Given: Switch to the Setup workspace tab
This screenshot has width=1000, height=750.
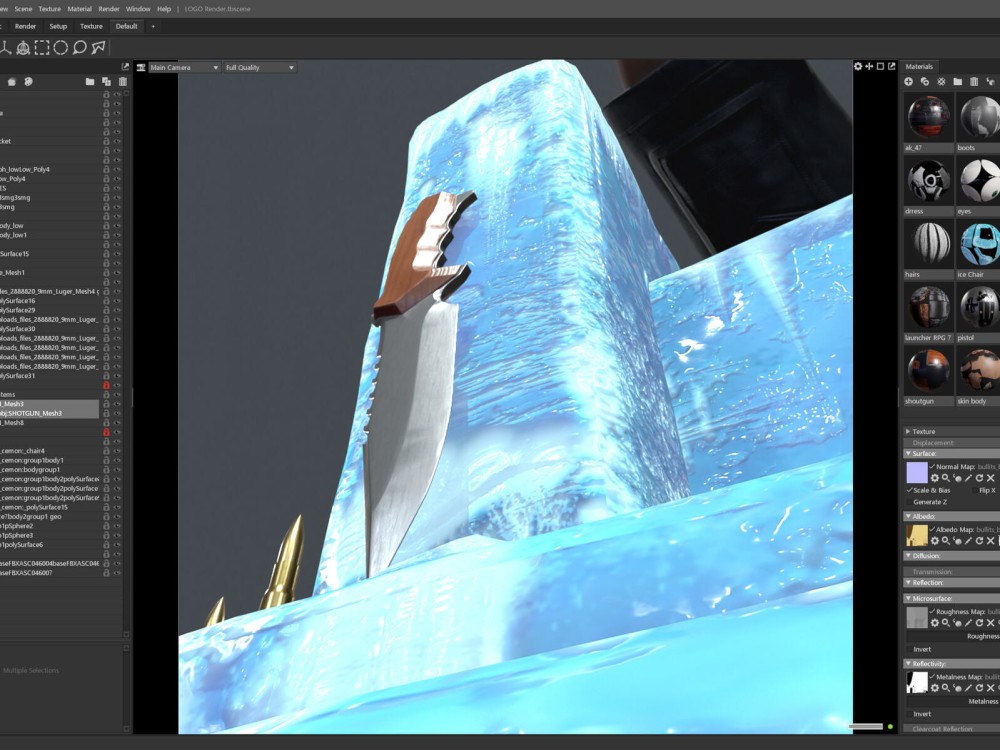Looking at the screenshot, I should [58, 26].
